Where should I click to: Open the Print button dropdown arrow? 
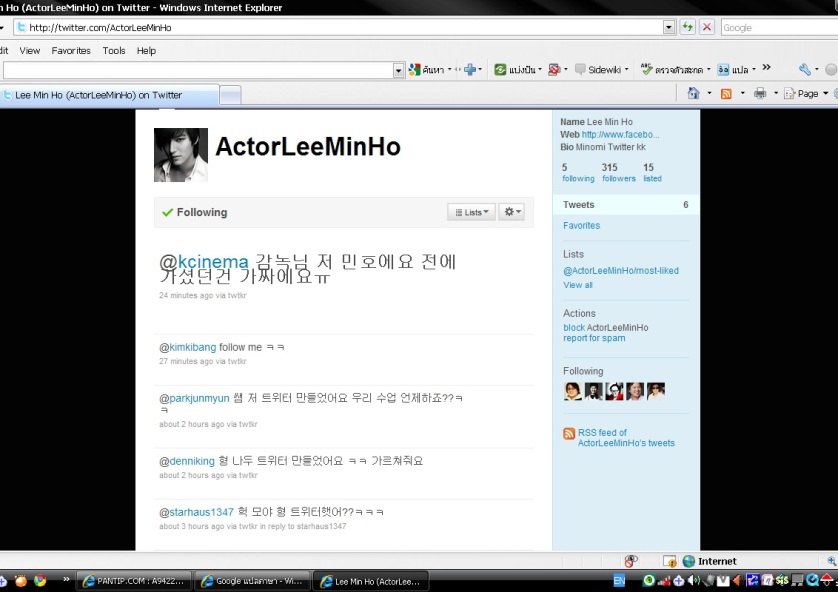pyautogui.click(x=776, y=94)
